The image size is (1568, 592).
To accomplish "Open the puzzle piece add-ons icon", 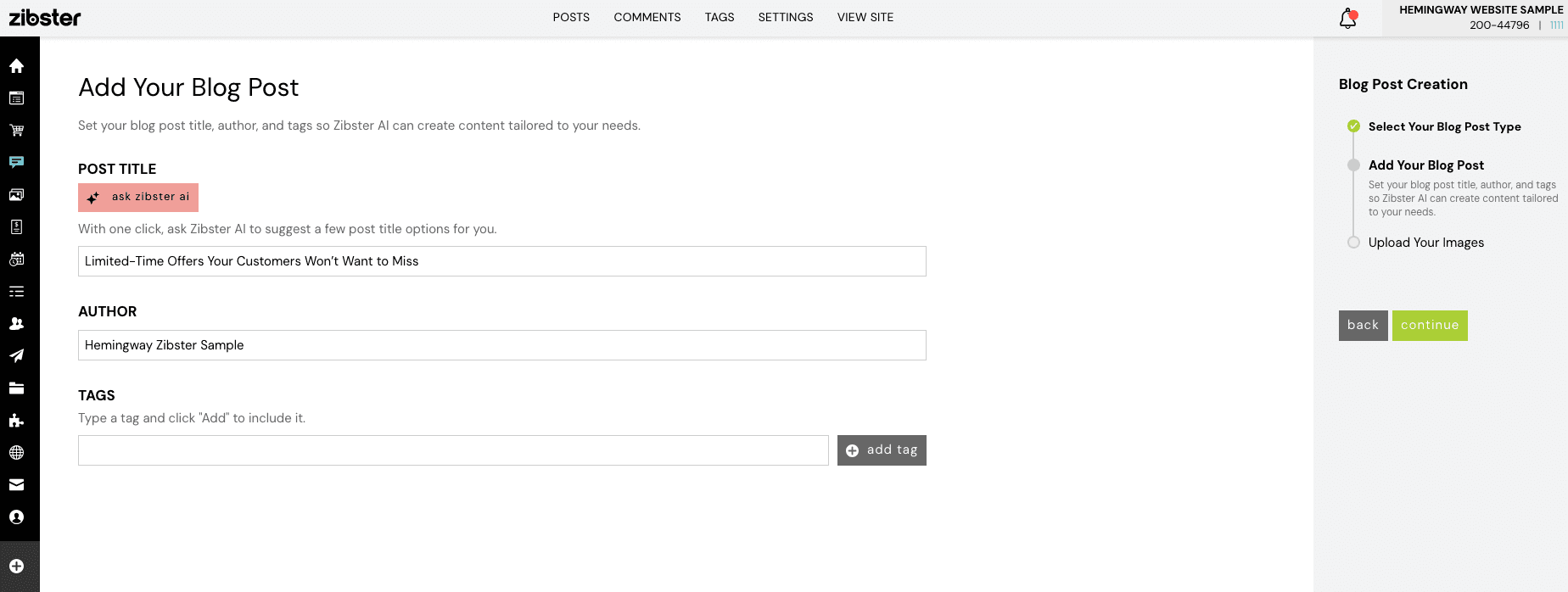I will (x=16, y=420).
